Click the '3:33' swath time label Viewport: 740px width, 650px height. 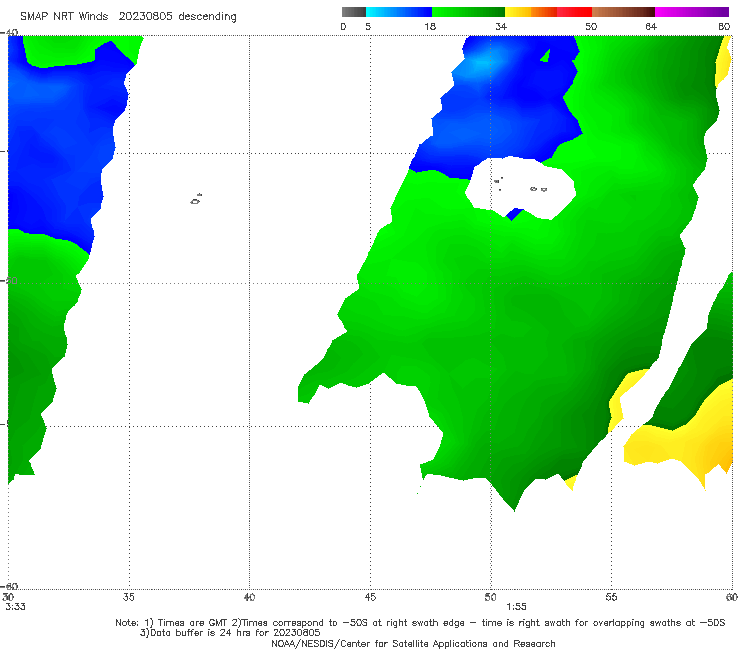15,607
